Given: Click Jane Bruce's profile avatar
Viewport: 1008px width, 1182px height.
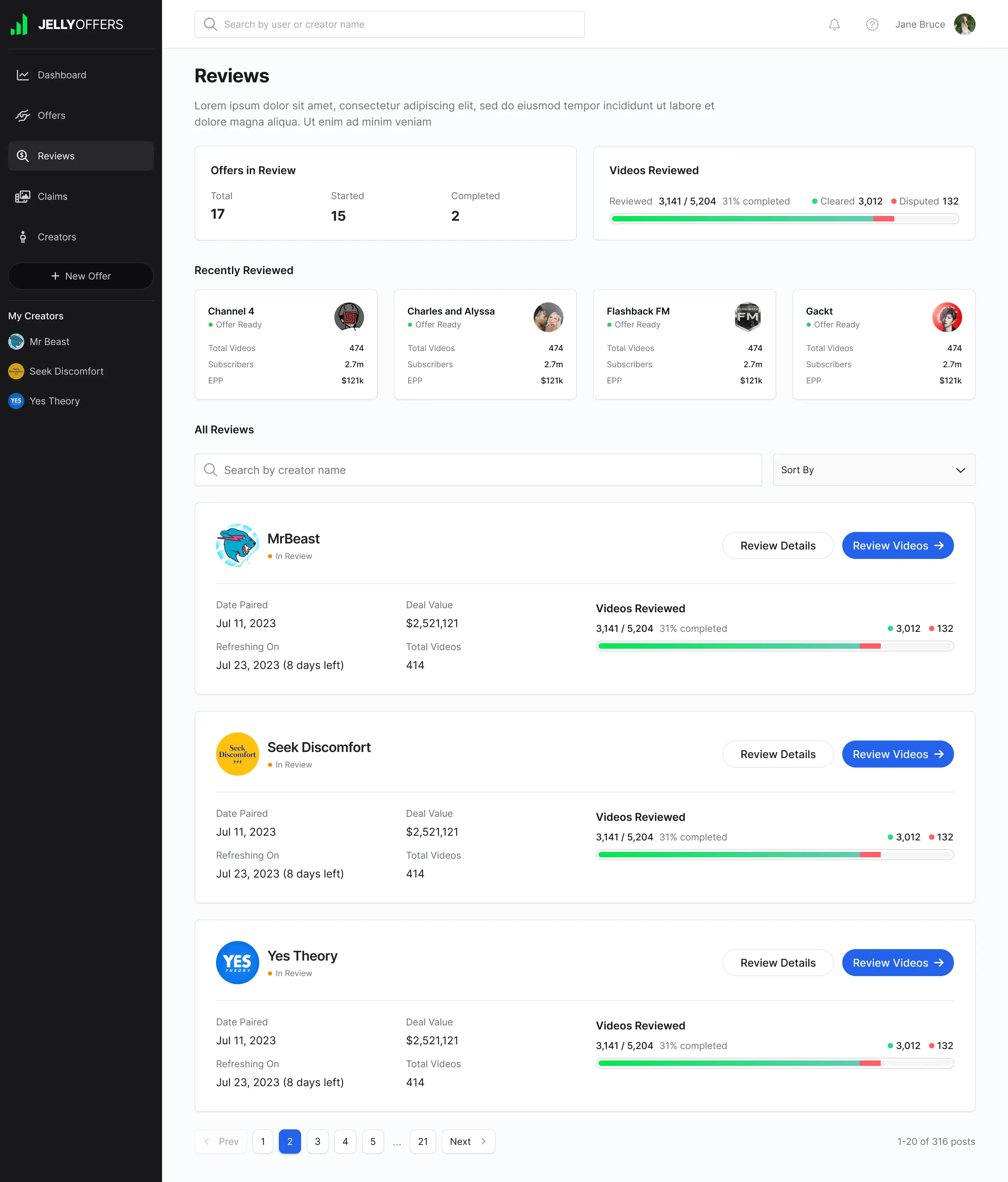Looking at the screenshot, I should 964,25.
